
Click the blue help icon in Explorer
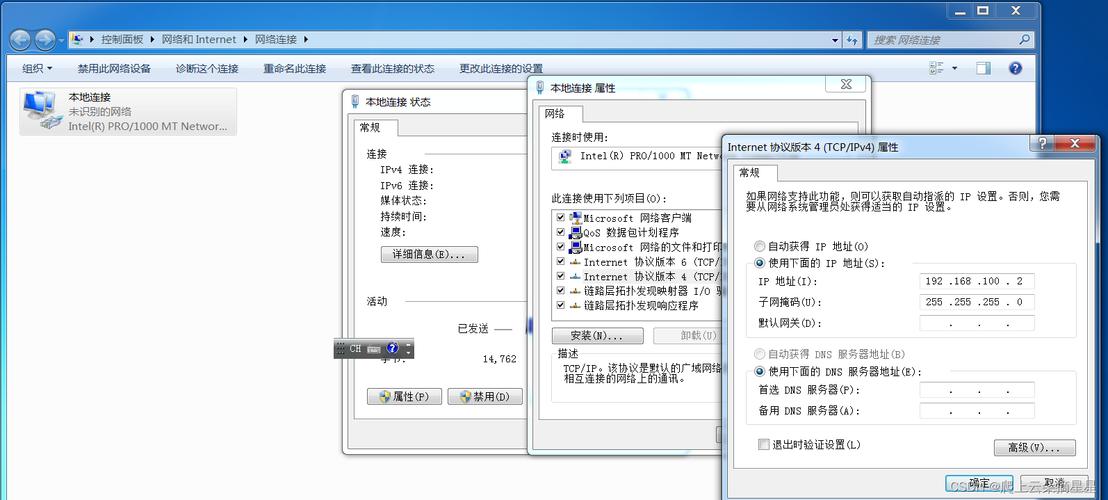pyautogui.click(x=1015, y=69)
